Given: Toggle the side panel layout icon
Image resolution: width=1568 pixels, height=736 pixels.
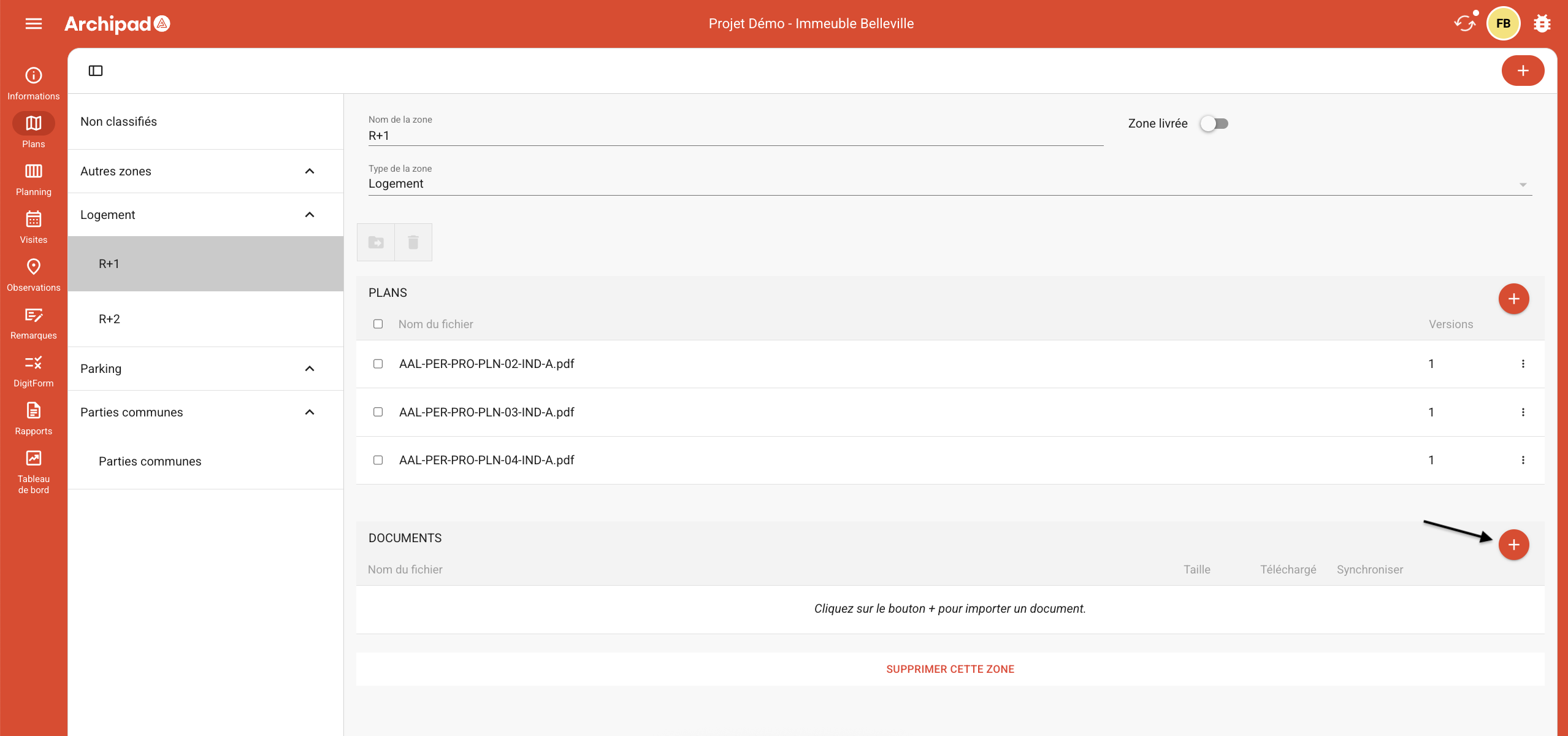Looking at the screenshot, I should coord(96,71).
